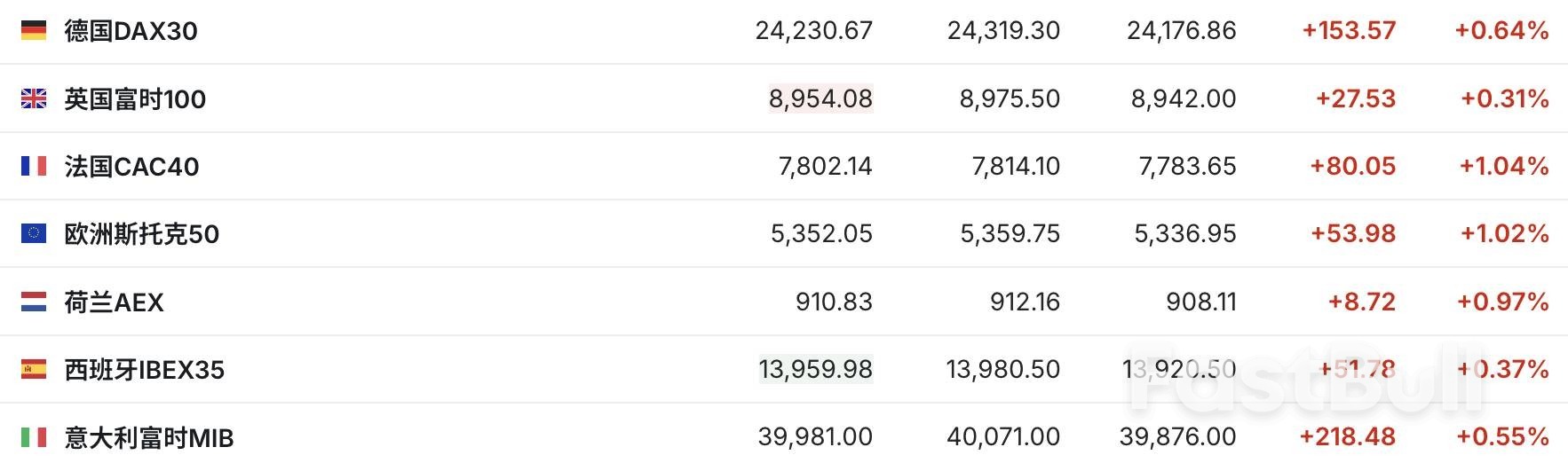Click MIB high price 40,071.00
The image size is (1568, 463).
tap(1002, 437)
